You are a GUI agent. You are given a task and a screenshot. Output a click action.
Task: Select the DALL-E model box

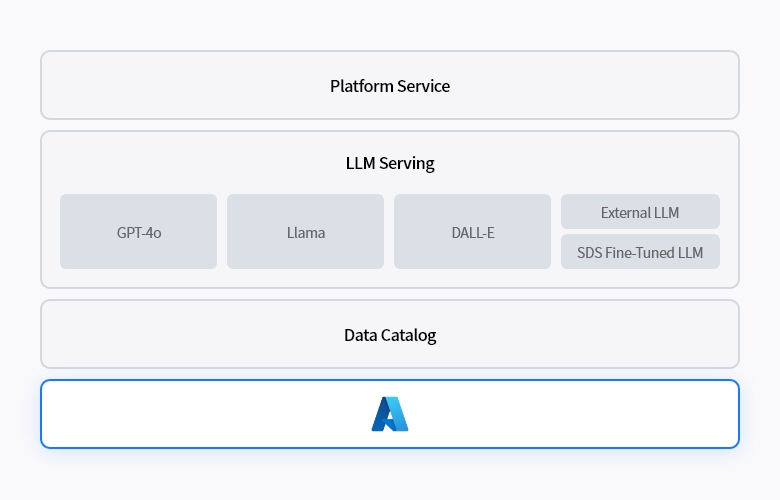coord(473,232)
